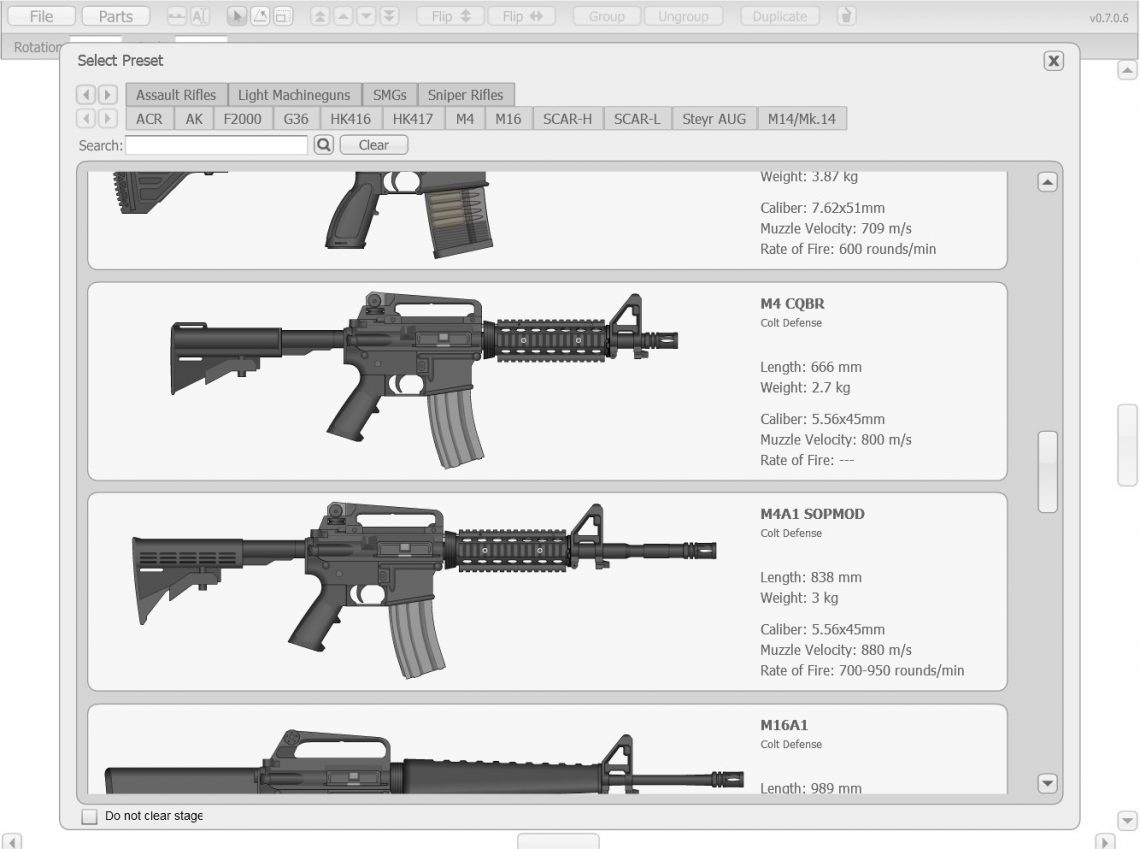The image size is (1140, 849).
Task: Show next rifle model tabs arrow
Action: pos(107,118)
